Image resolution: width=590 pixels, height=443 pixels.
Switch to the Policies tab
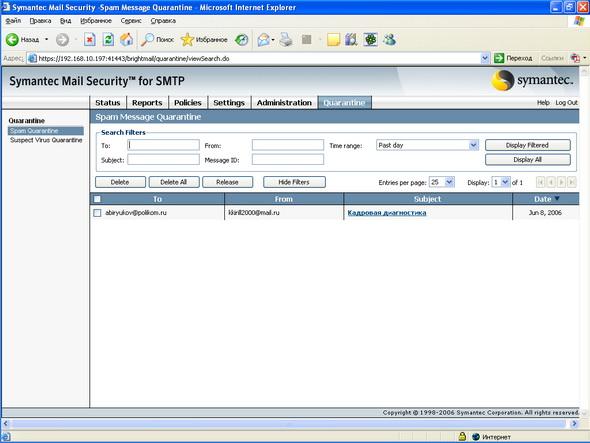pyautogui.click(x=188, y=102)
